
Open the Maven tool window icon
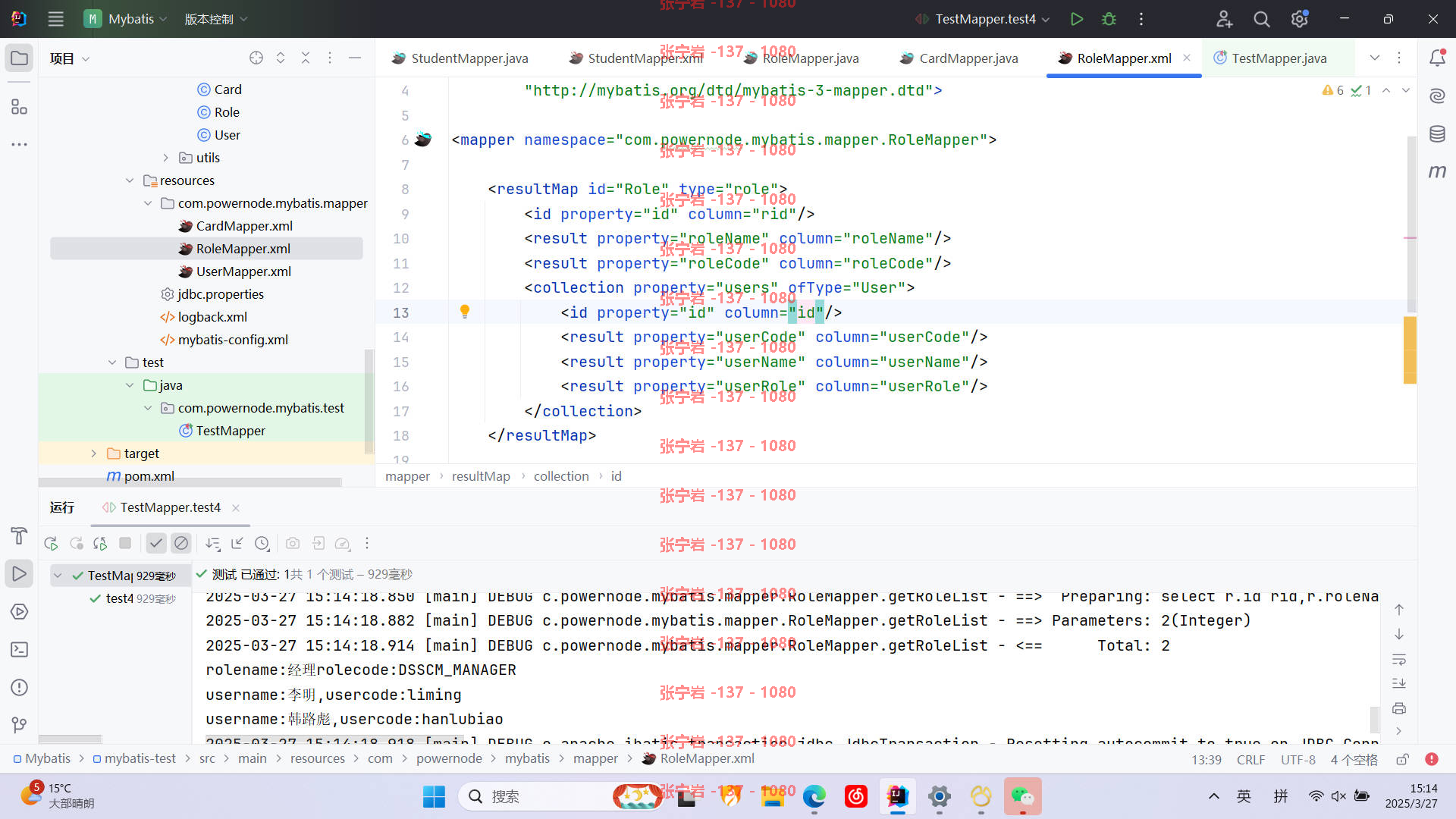[1437, 172]
